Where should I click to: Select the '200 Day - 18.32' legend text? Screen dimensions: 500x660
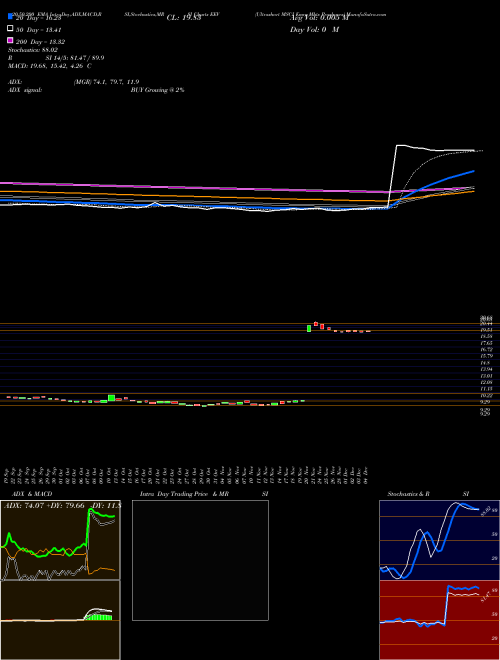pyautogui.click(x=41, y=42)
